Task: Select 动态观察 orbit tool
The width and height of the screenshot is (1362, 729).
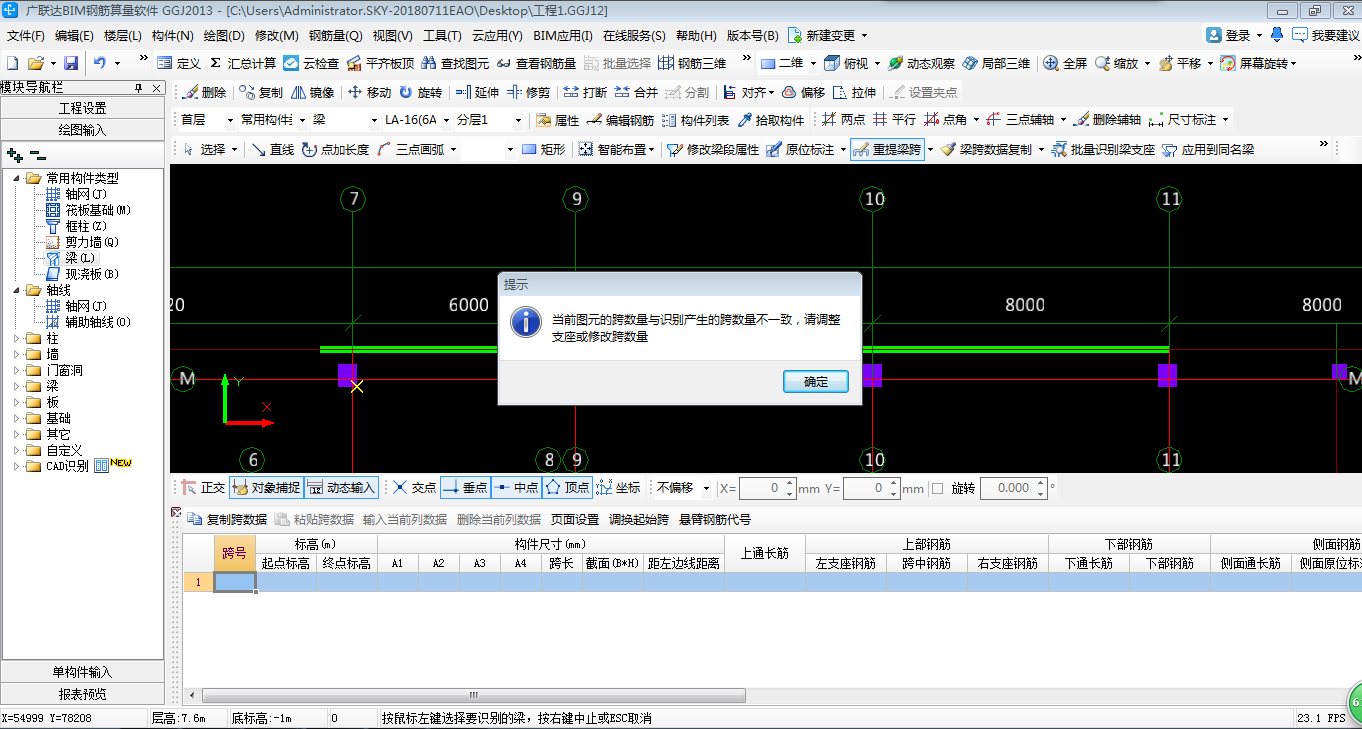Action: click(x=921, y=63)
